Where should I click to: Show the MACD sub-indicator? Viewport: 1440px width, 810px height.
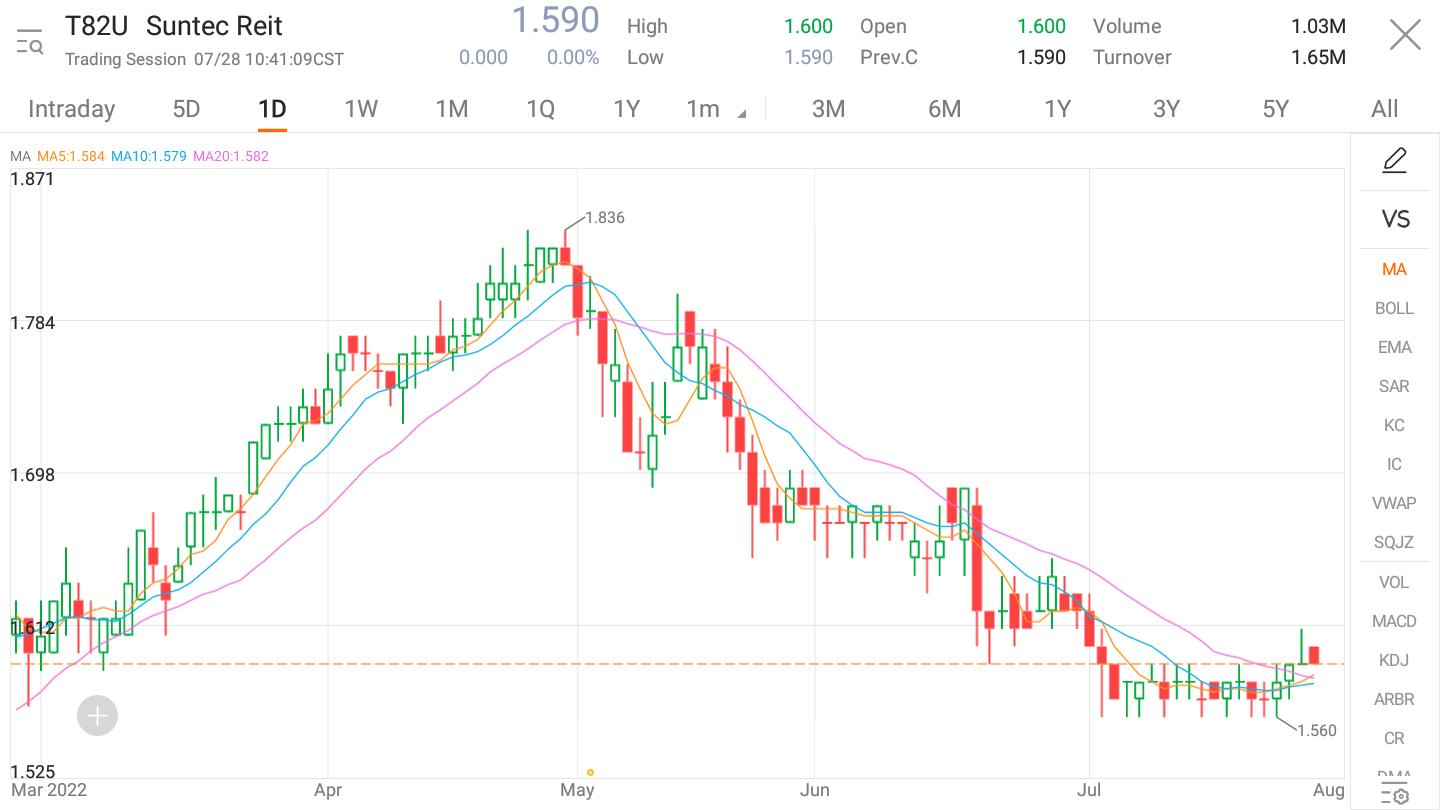pyautogui.click(x=1394, y=621)
